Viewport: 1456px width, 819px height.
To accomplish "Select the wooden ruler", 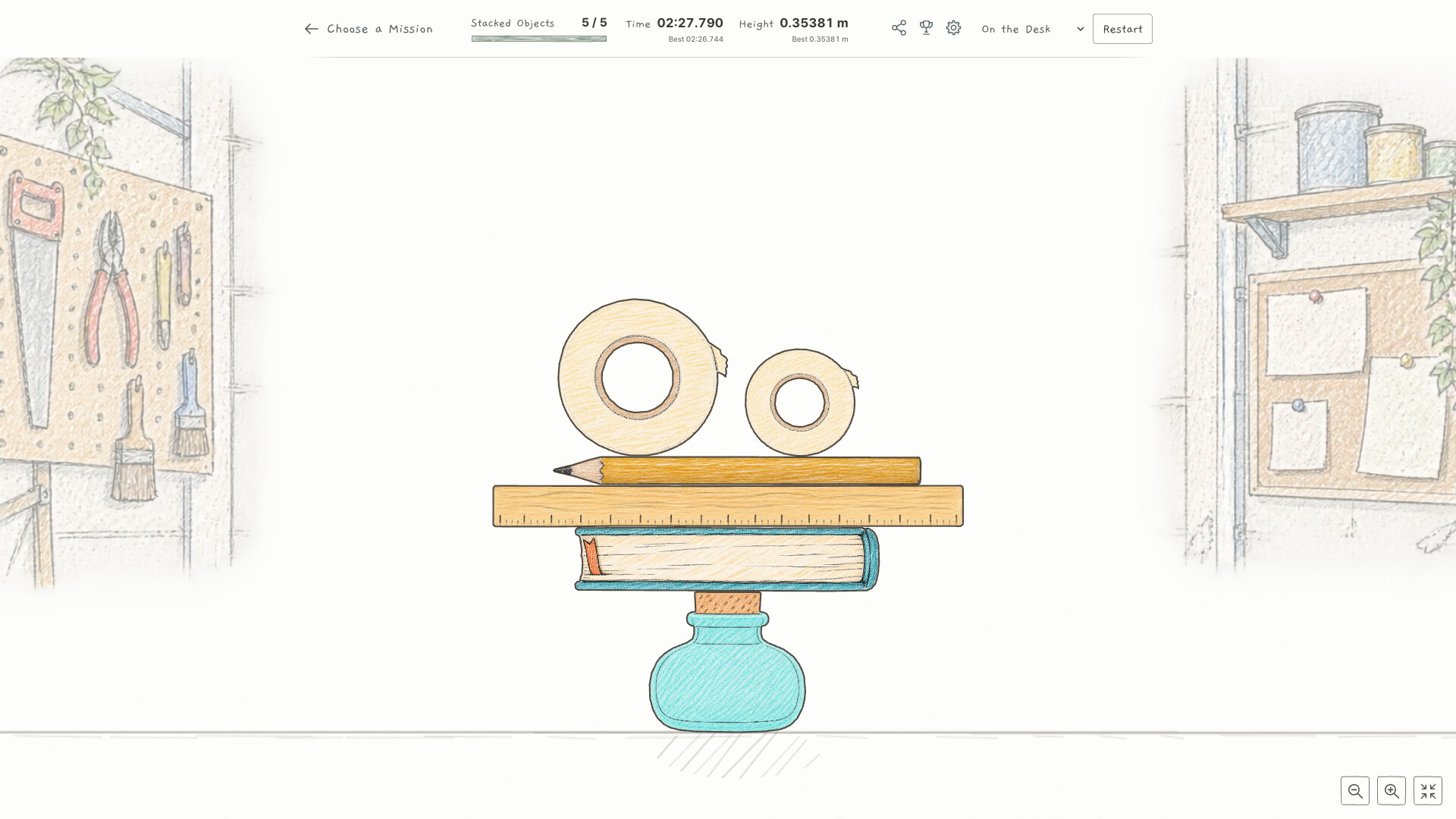I will click(x=728, y=506).
